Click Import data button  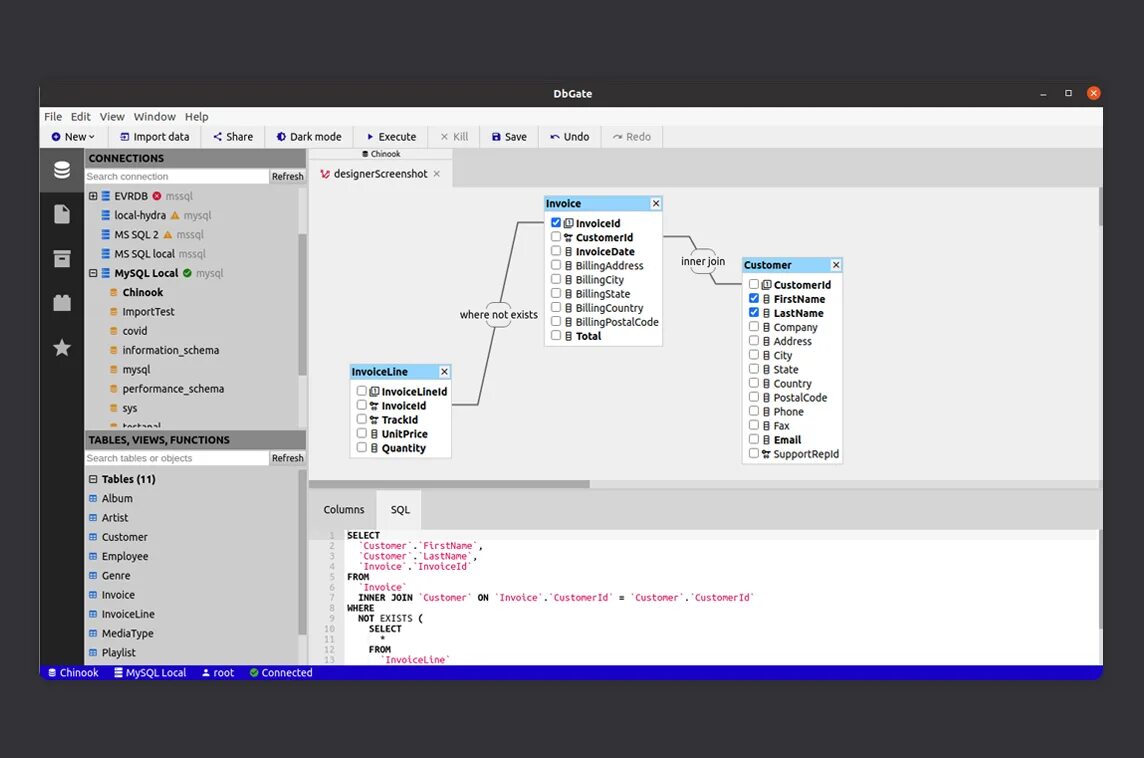point(154,136)
